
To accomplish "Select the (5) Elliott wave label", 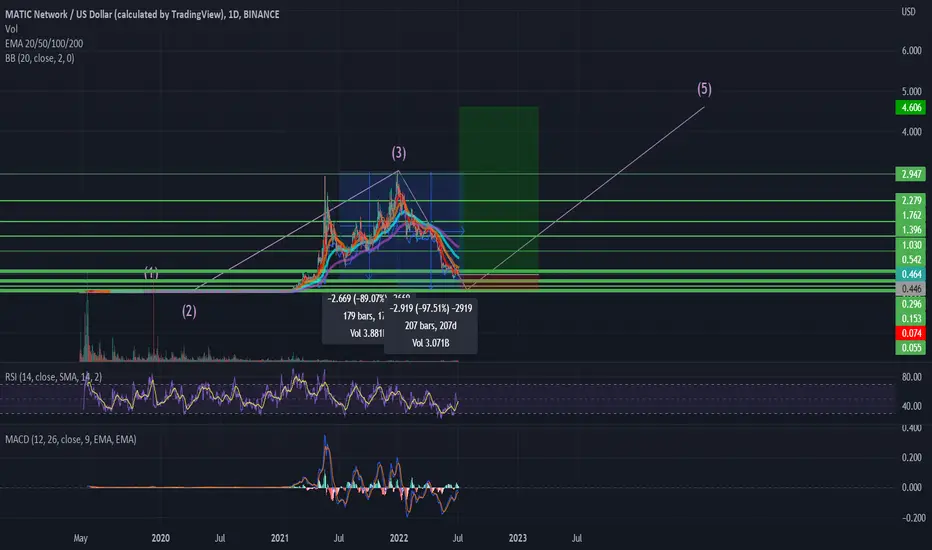I will [x=704, y=89].
